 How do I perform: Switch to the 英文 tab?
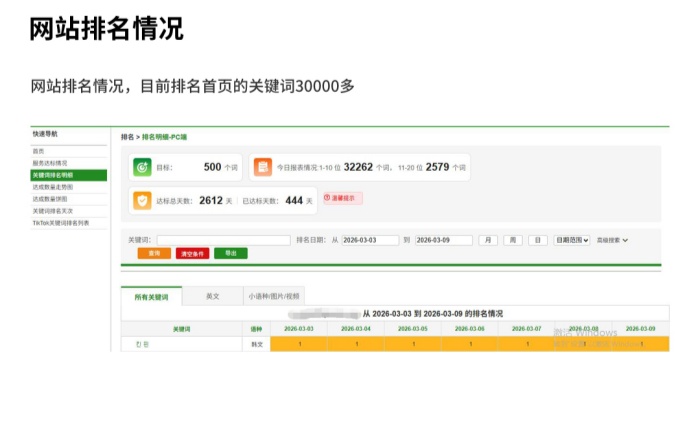coord(212,297)
